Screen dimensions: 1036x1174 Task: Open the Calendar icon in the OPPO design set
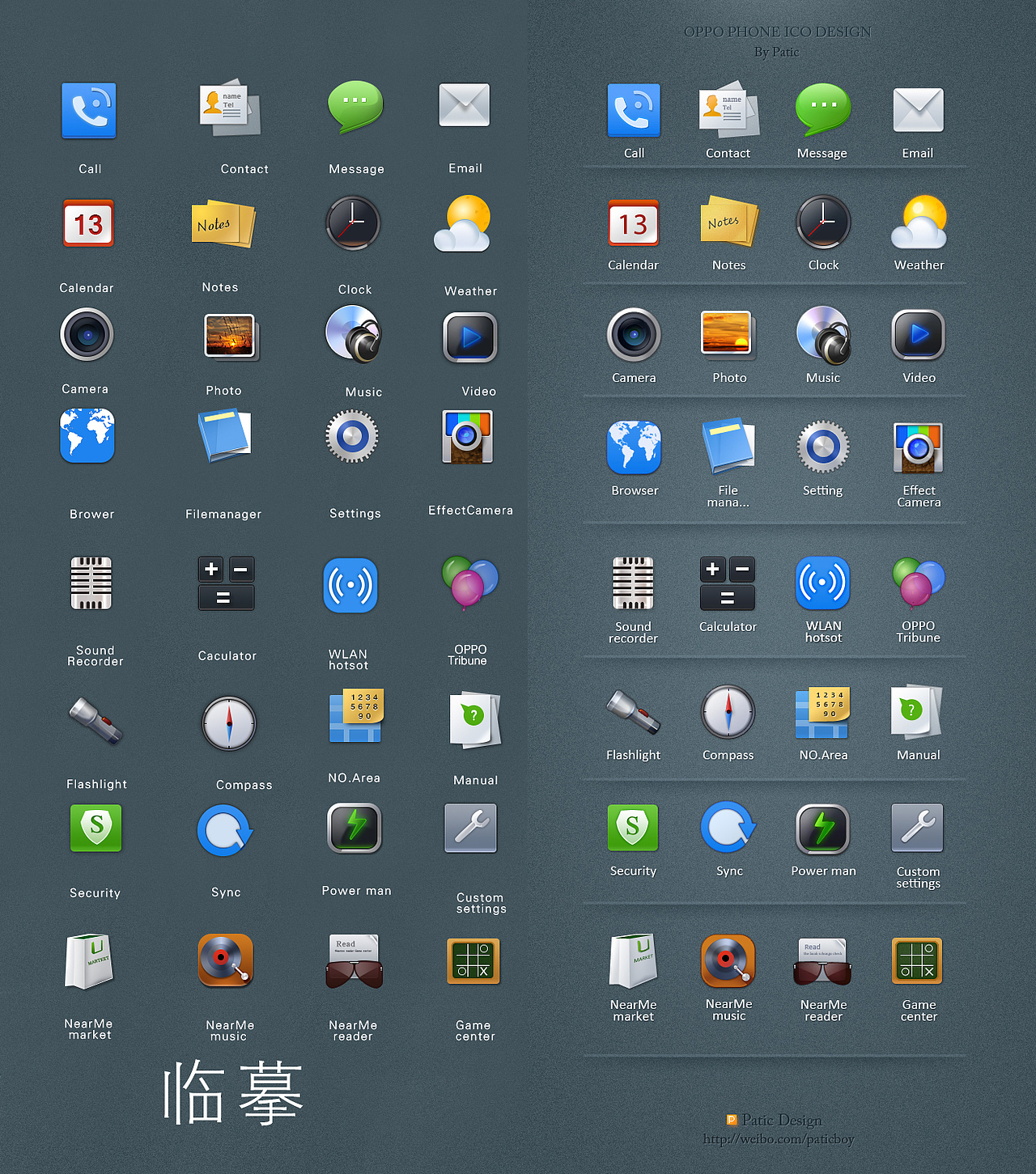(634, 223)
